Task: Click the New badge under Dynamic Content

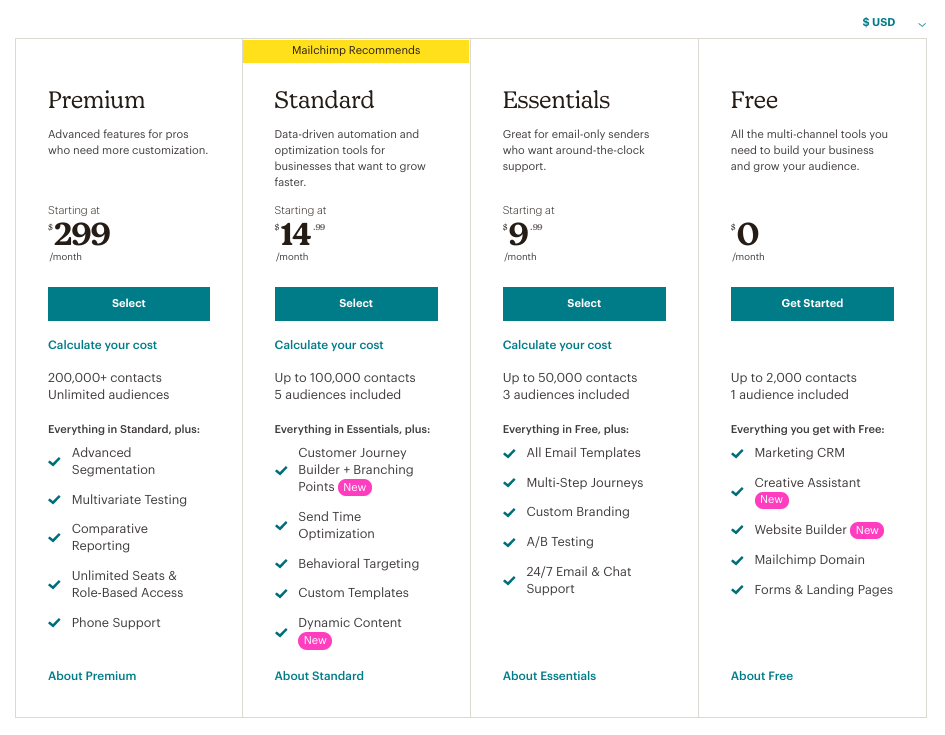Action: (315, 641)
